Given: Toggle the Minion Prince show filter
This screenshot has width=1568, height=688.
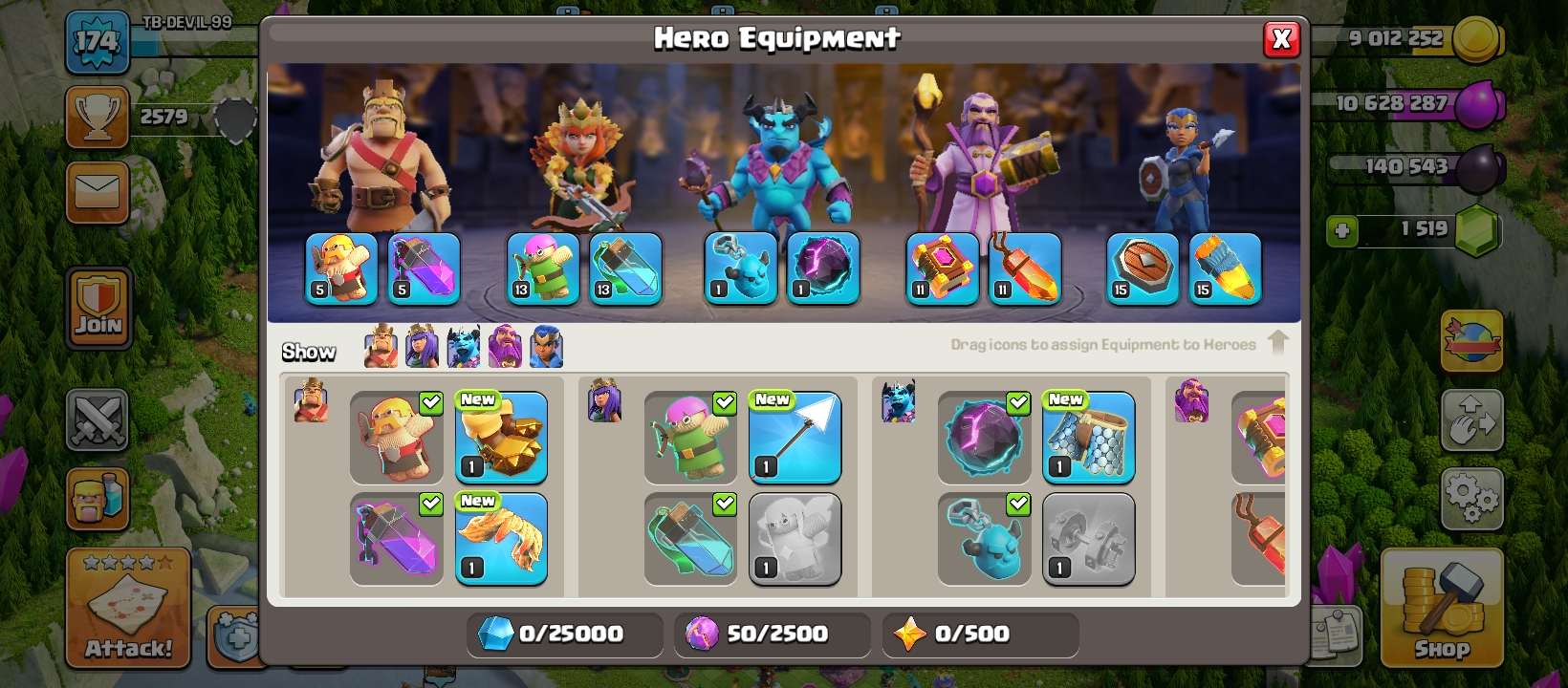Looking at the screenshot, I should point(463,346).
